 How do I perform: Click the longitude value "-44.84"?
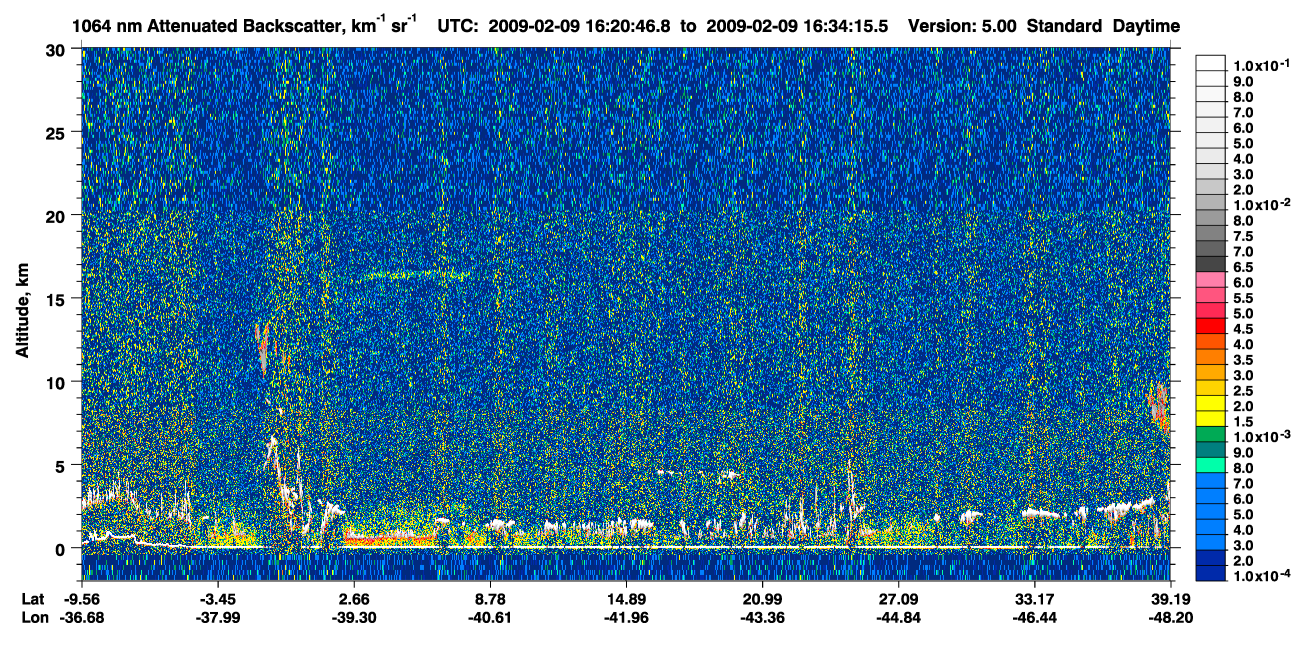[899, 617]
